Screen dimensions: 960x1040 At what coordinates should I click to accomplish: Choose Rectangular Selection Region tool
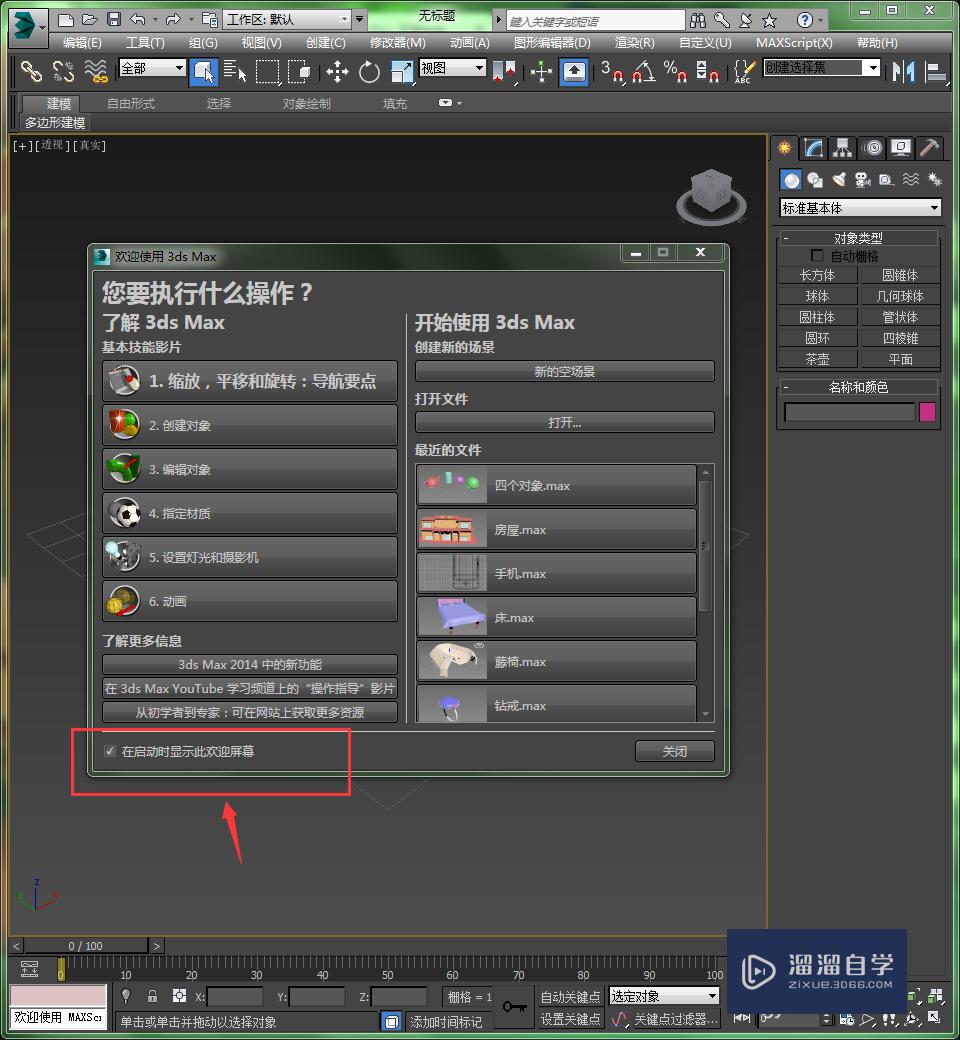point(267,72)
